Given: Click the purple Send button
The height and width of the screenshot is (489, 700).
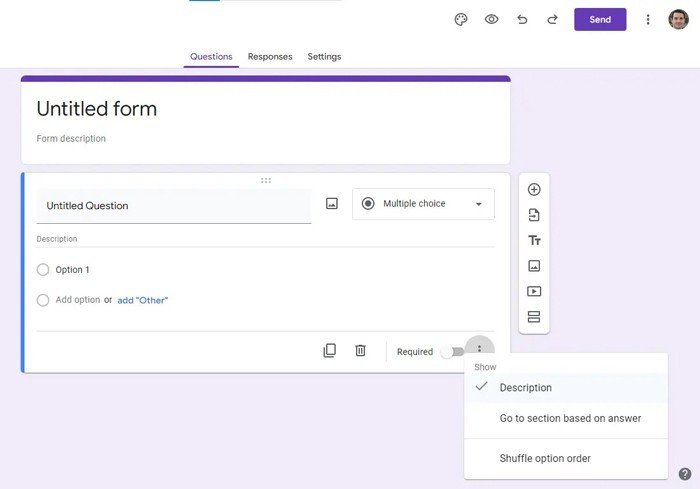Looking at the screenshot, I should 600,20.
